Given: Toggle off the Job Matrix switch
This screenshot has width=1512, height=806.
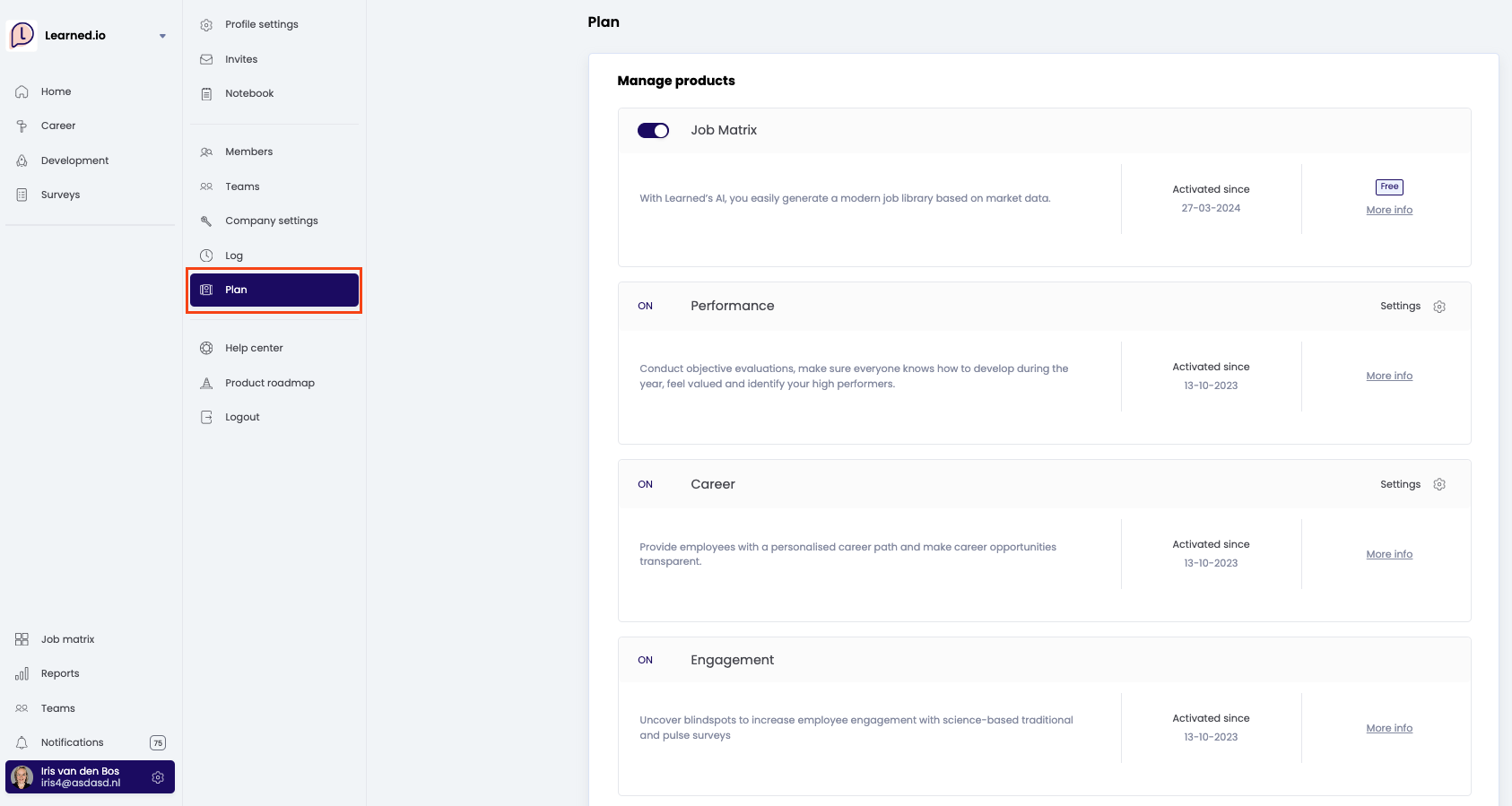Looking at the screenshot, I should tap(653, 131).
